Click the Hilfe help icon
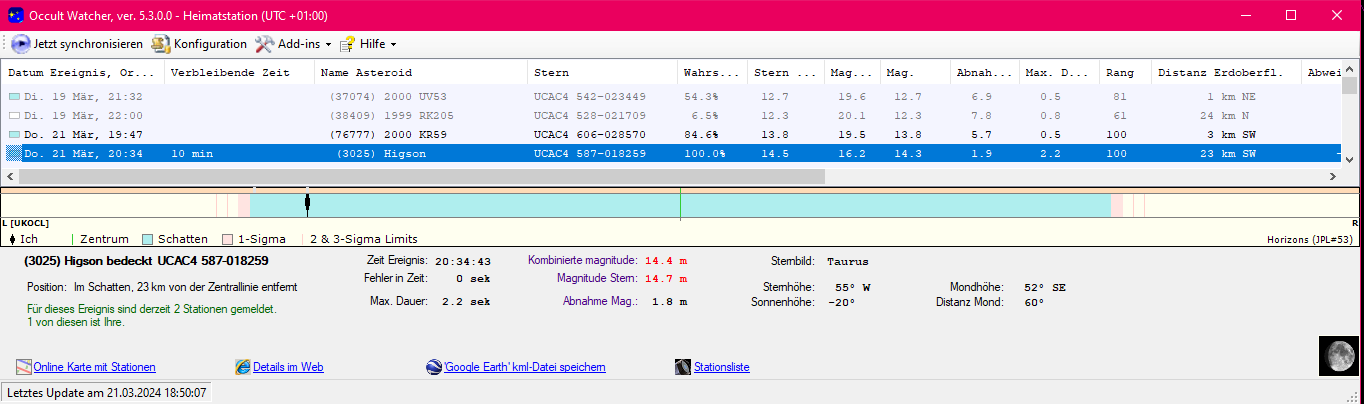 [x=347, y=44]
